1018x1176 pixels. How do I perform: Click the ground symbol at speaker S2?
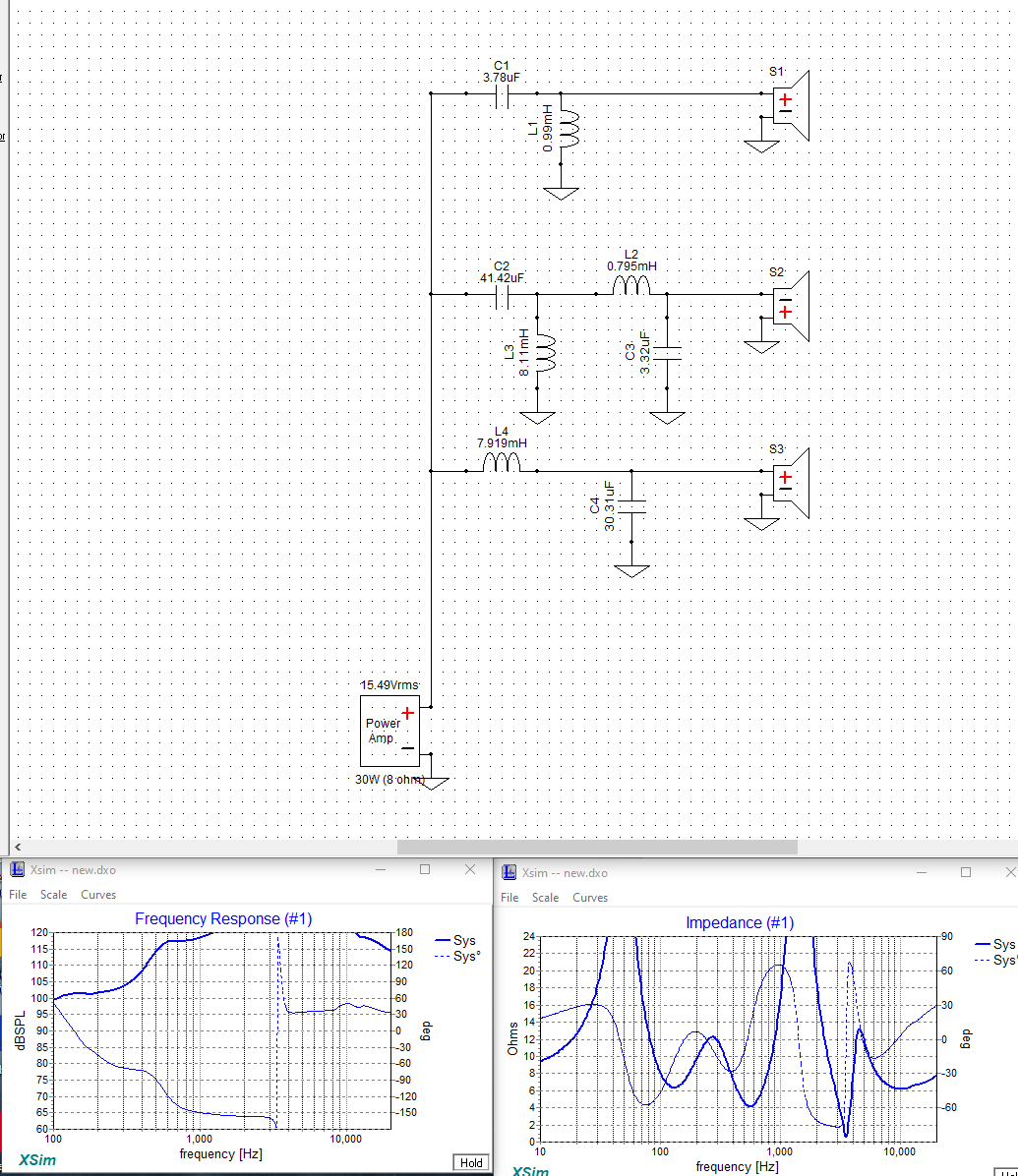761,346
